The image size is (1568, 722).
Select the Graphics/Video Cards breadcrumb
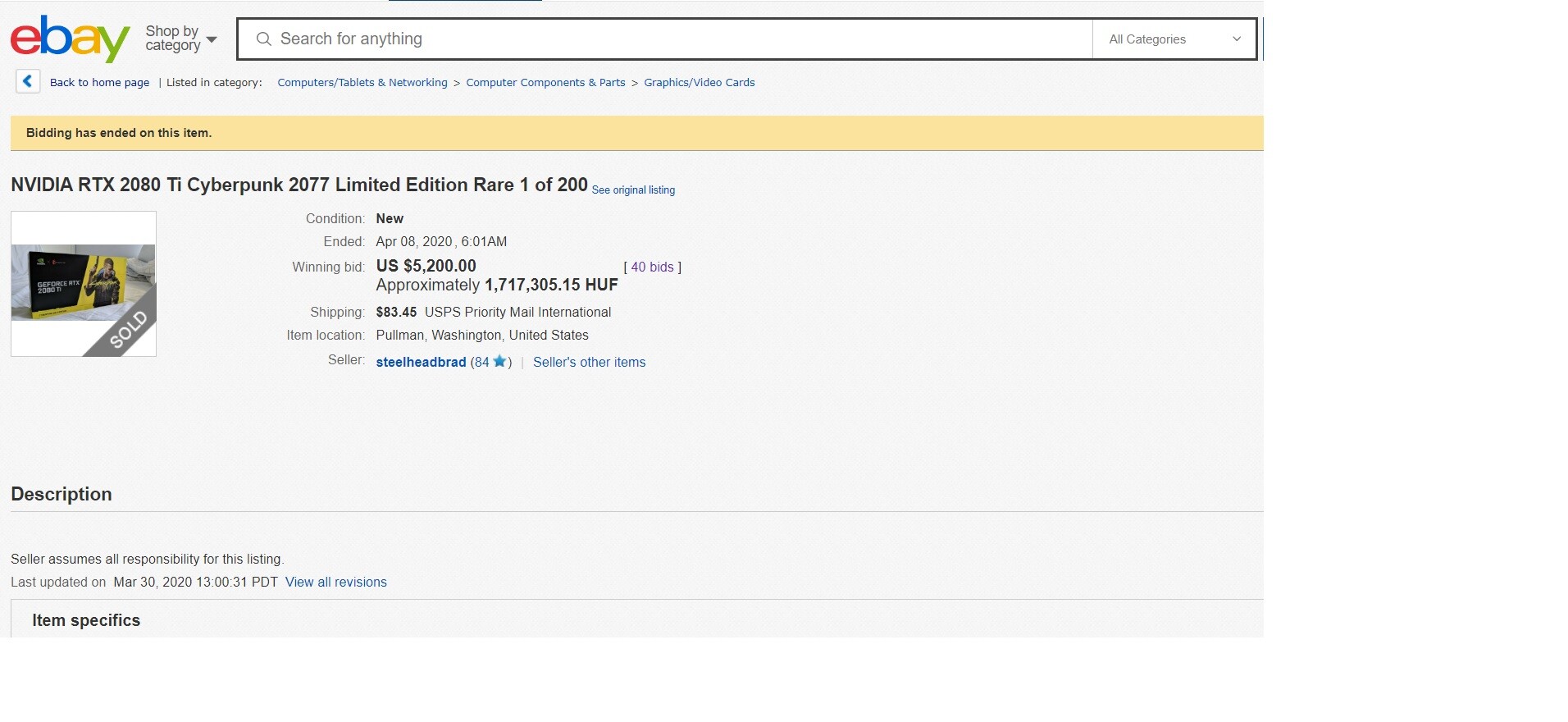pos(699,83)
